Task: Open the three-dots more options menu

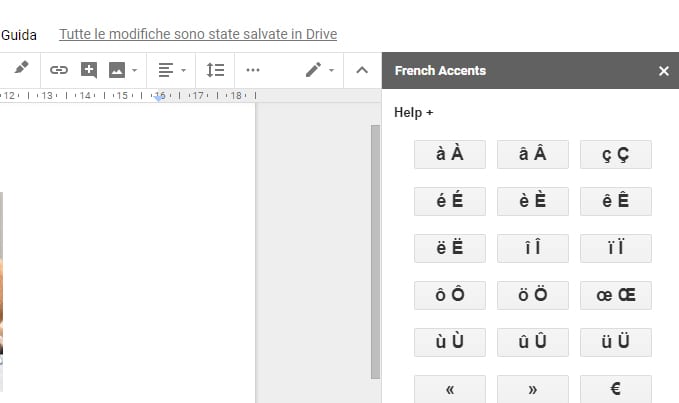Action: pos(252,70)
